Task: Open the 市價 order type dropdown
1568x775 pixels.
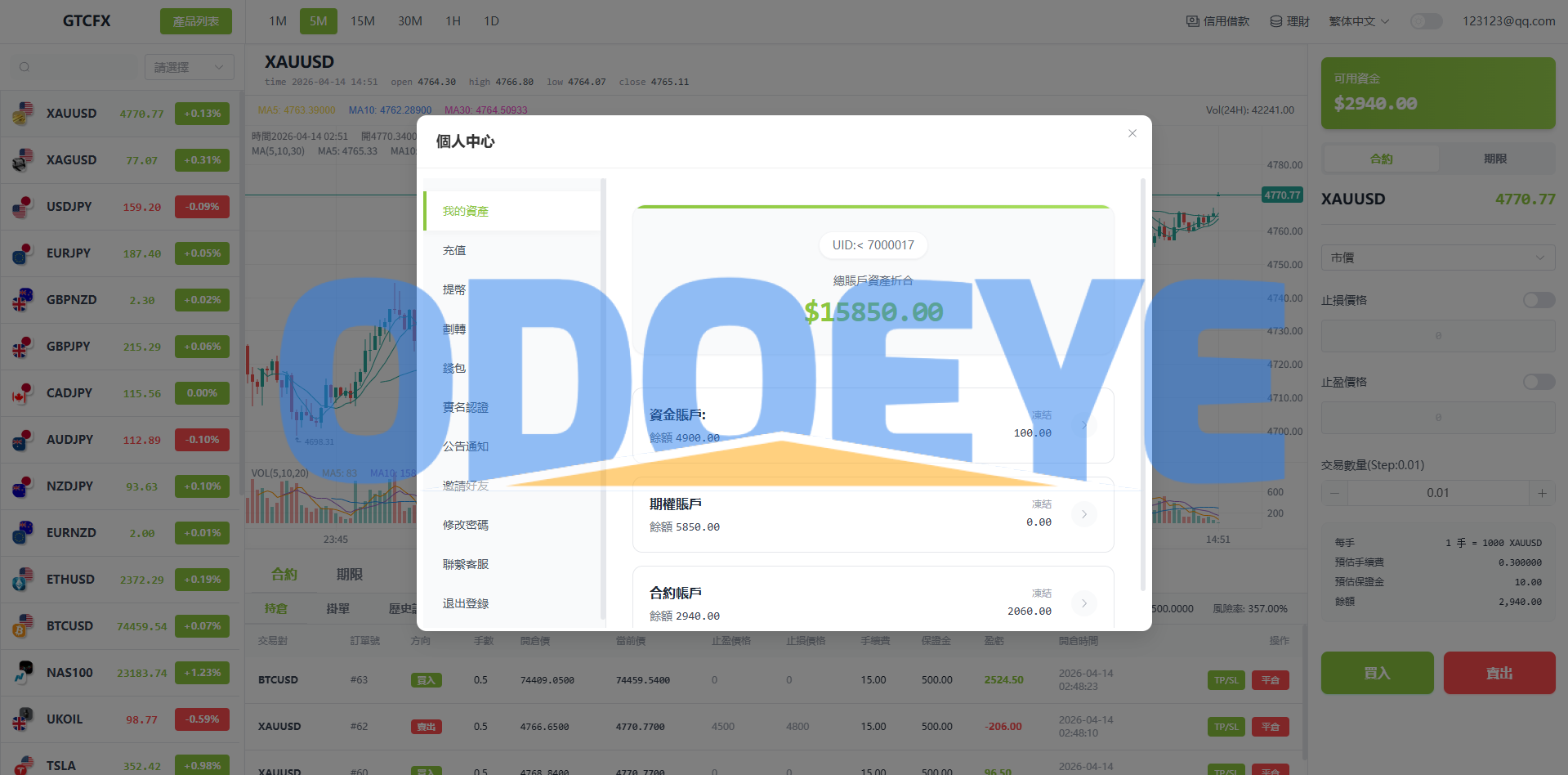Action: (1438, 258)
